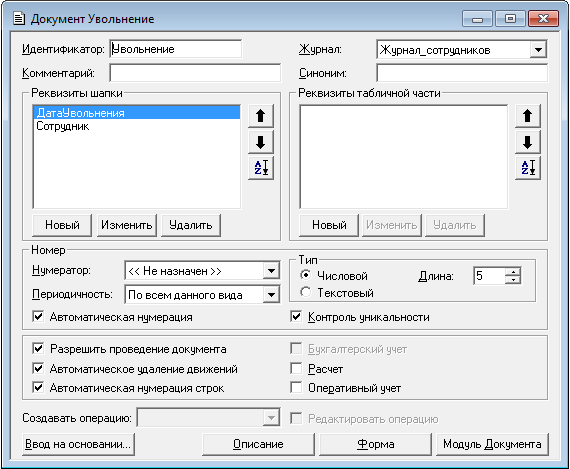Click Новый under Реквизиты шапки
Screen dimensions: 570x469
click(62, 225)
